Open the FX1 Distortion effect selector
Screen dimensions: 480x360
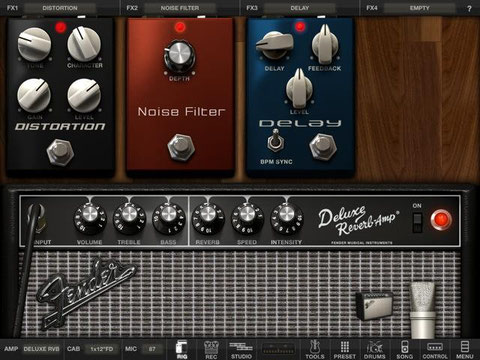tap(60, 8)
